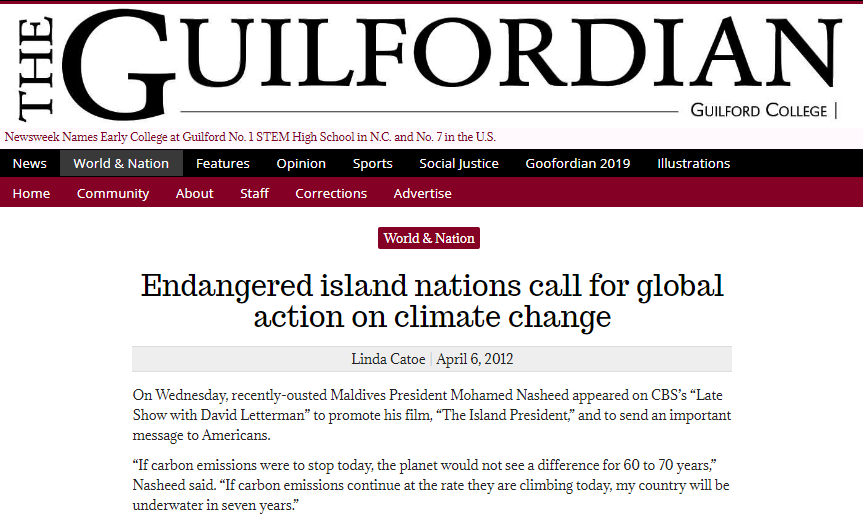Open the Staff page
The width and height of the screenshot is (863, 522).
254,193
